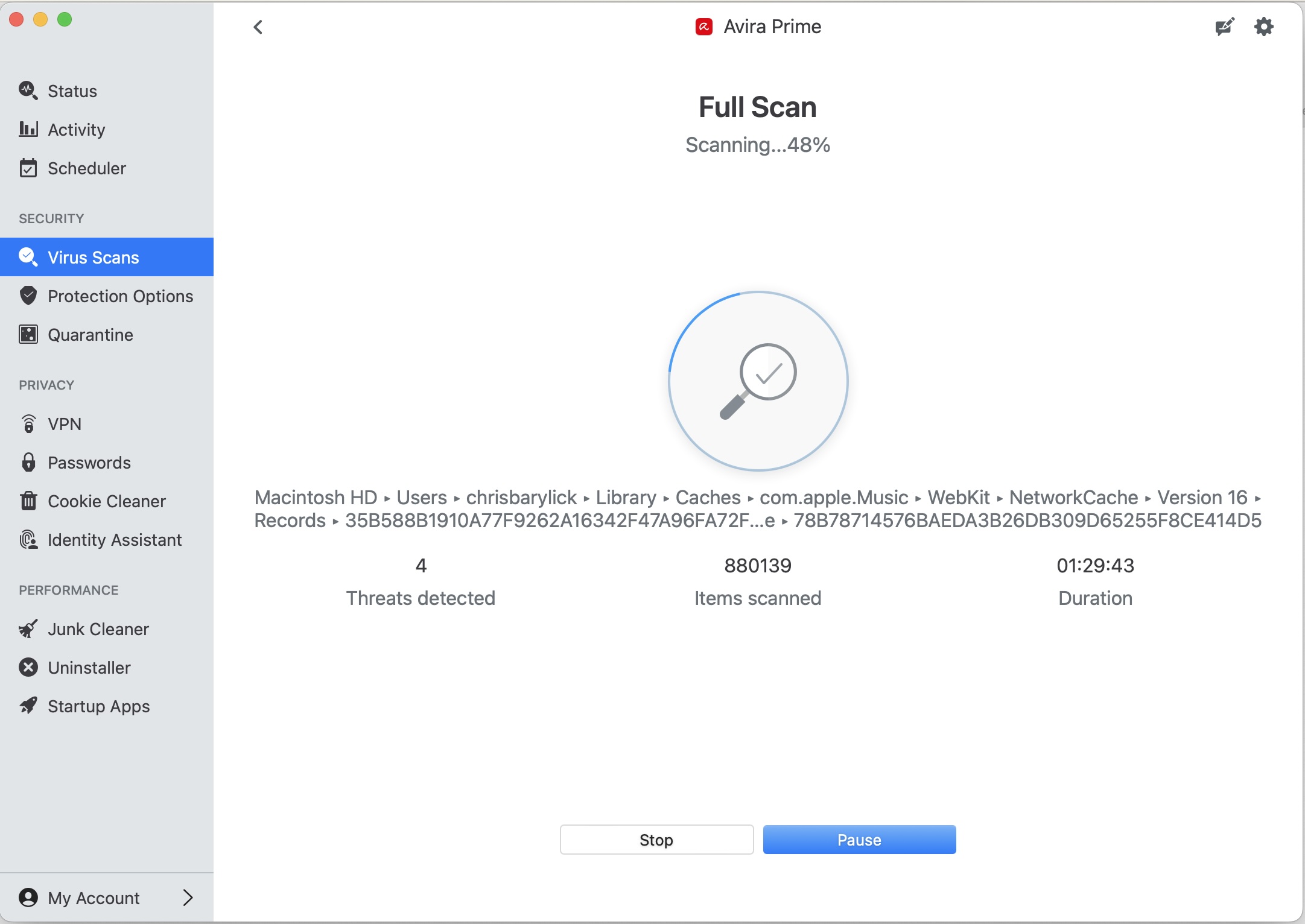Viewport: 1305px width, 924px height.
Task: View the Startup Apps manager
Action: pos(98,706)
